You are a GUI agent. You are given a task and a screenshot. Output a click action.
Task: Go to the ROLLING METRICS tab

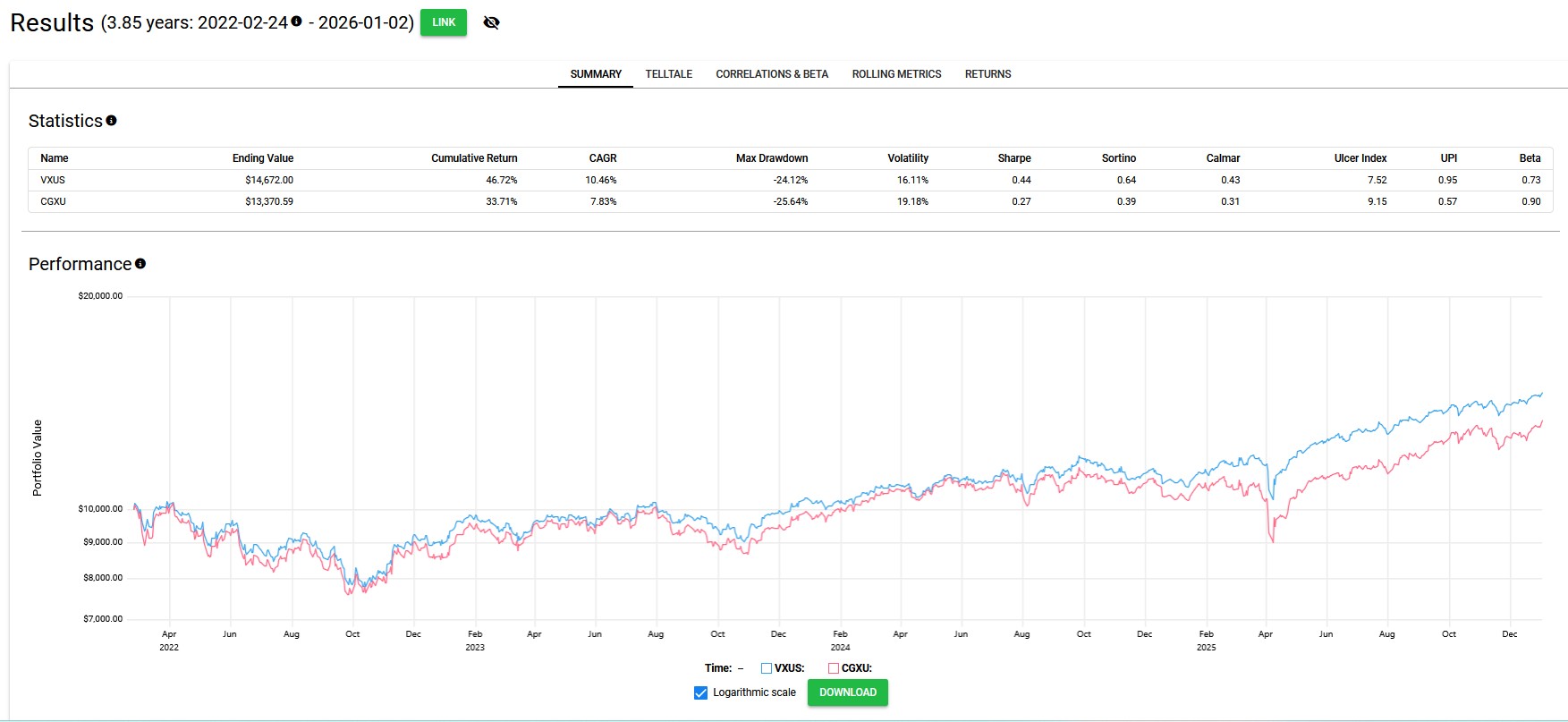[x=896, y=74]
